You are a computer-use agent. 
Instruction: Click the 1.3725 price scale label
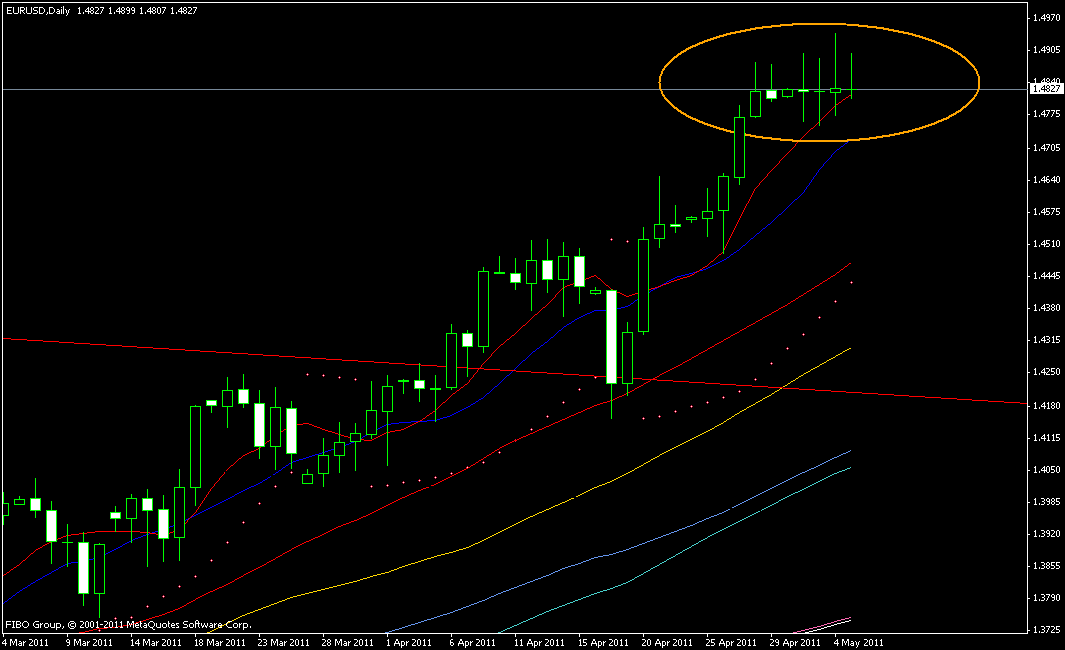1046,630
